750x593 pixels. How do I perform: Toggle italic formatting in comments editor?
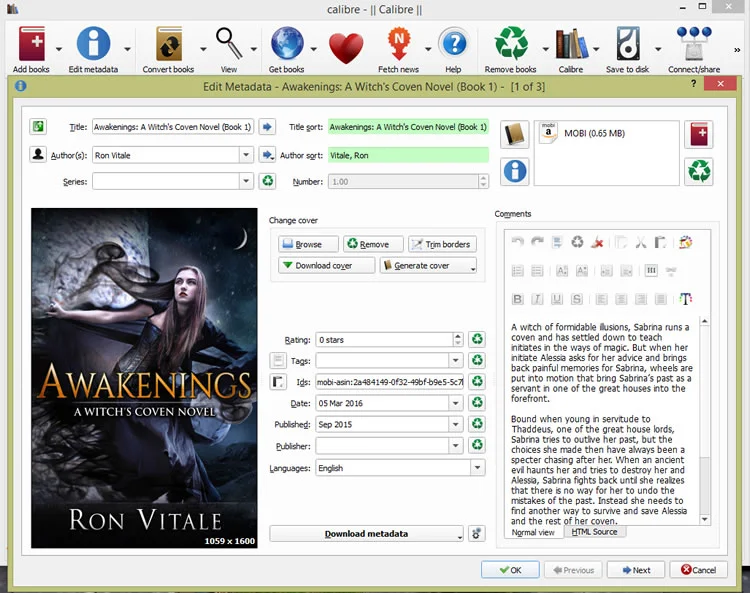pyautogui.click(x=537, y=299)
